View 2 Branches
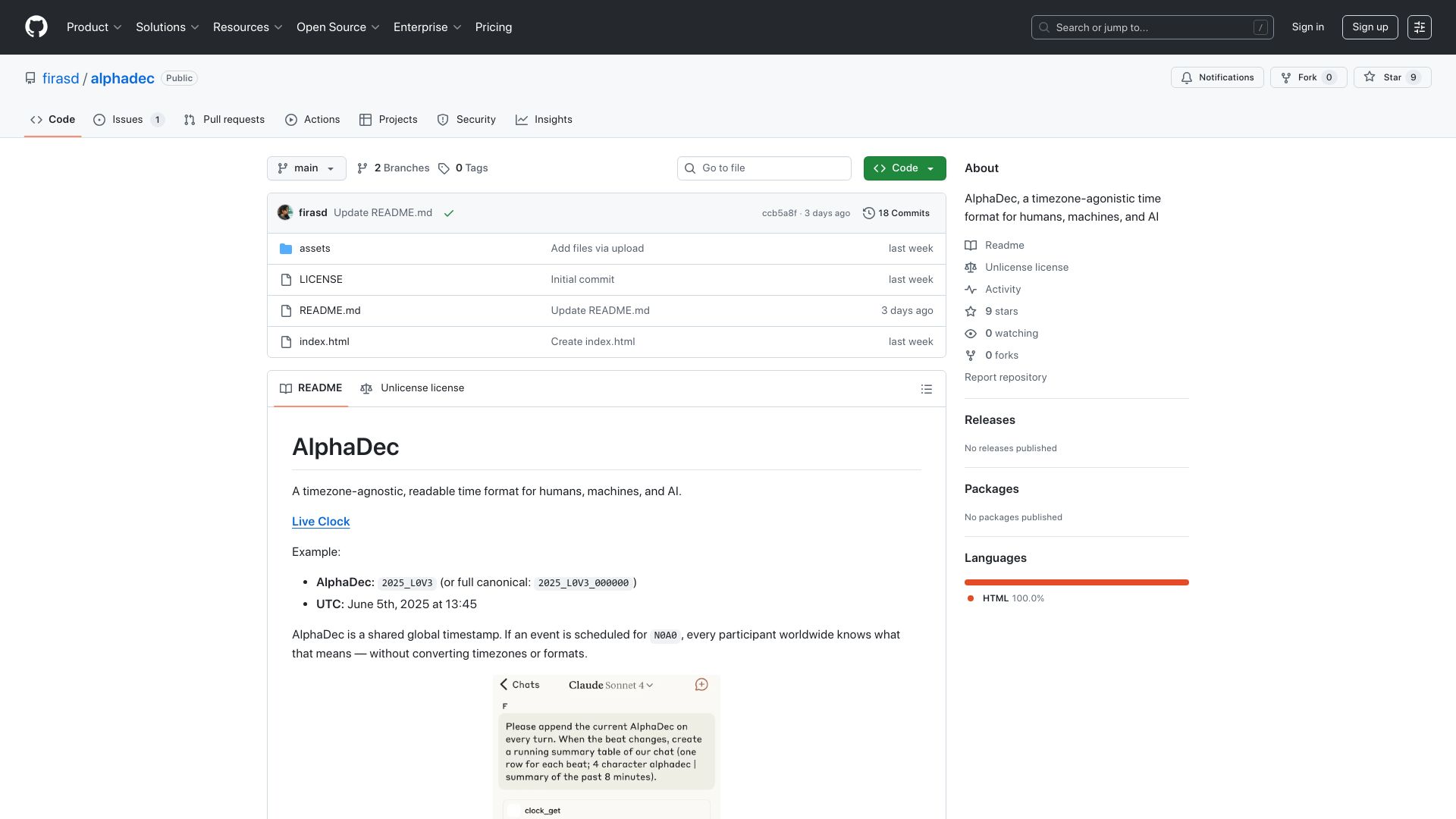The width and height of the screenshot is (1456, 819). pyautogui.click(x=393, y=168)
